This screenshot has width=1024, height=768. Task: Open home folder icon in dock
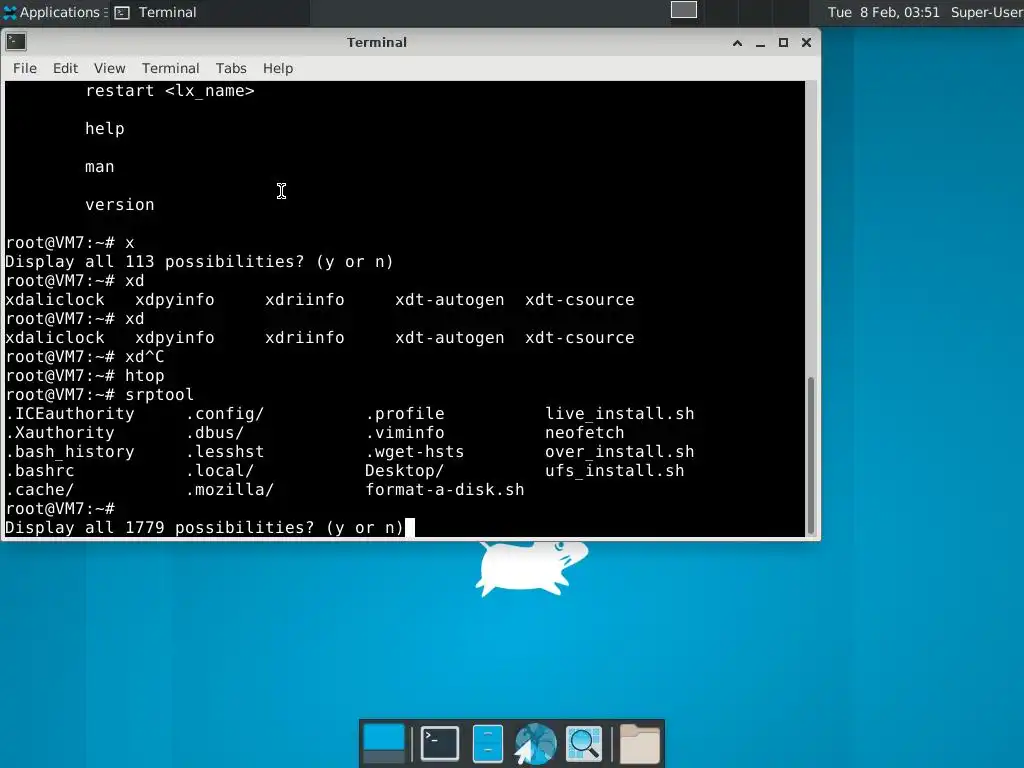[x=639, y=743]
